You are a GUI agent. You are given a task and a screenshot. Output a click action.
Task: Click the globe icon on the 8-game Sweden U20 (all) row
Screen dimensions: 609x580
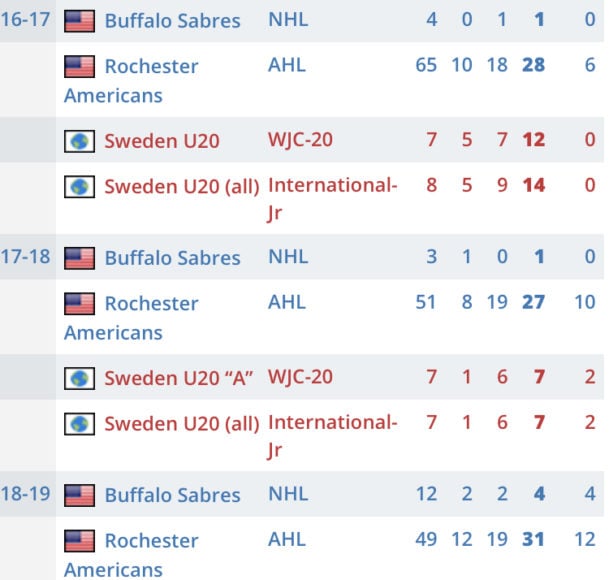click(79, 186)
